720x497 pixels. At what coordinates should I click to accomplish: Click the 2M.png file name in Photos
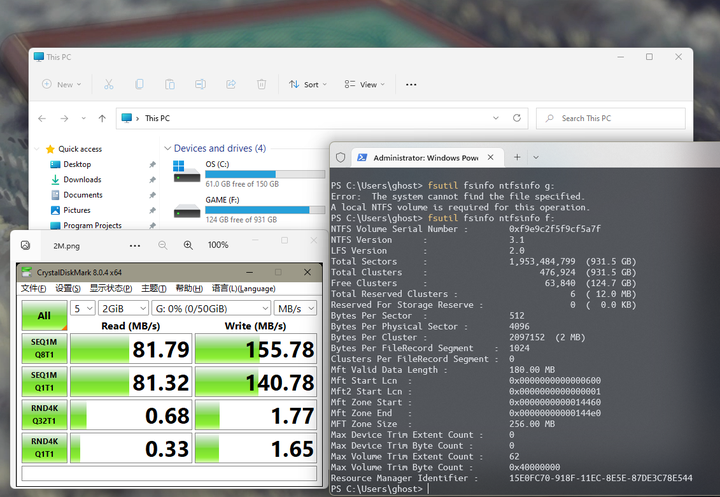point(66,246)
